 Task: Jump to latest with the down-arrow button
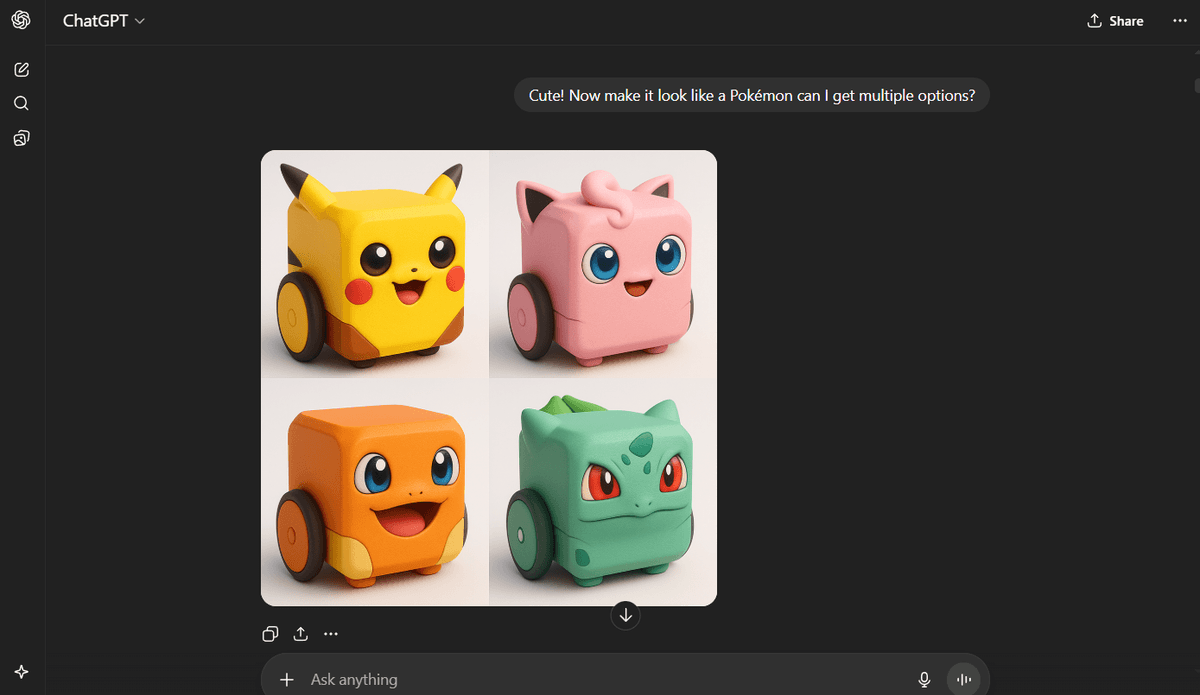point(626,615)
